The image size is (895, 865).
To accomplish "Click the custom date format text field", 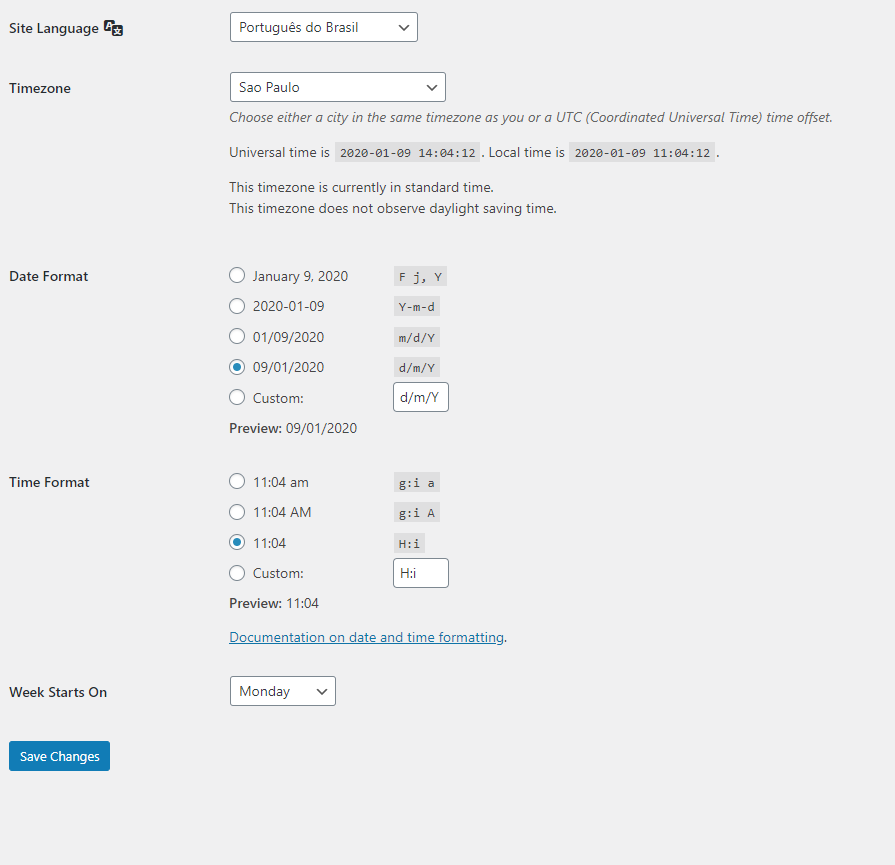I will pos(420,397).
